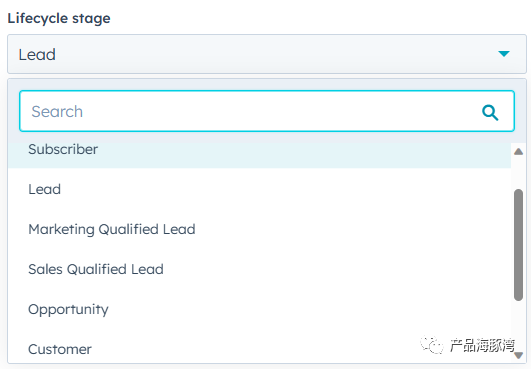Click the WeChat logo watermark icon

pyautogui.click(x=431, y=345)
